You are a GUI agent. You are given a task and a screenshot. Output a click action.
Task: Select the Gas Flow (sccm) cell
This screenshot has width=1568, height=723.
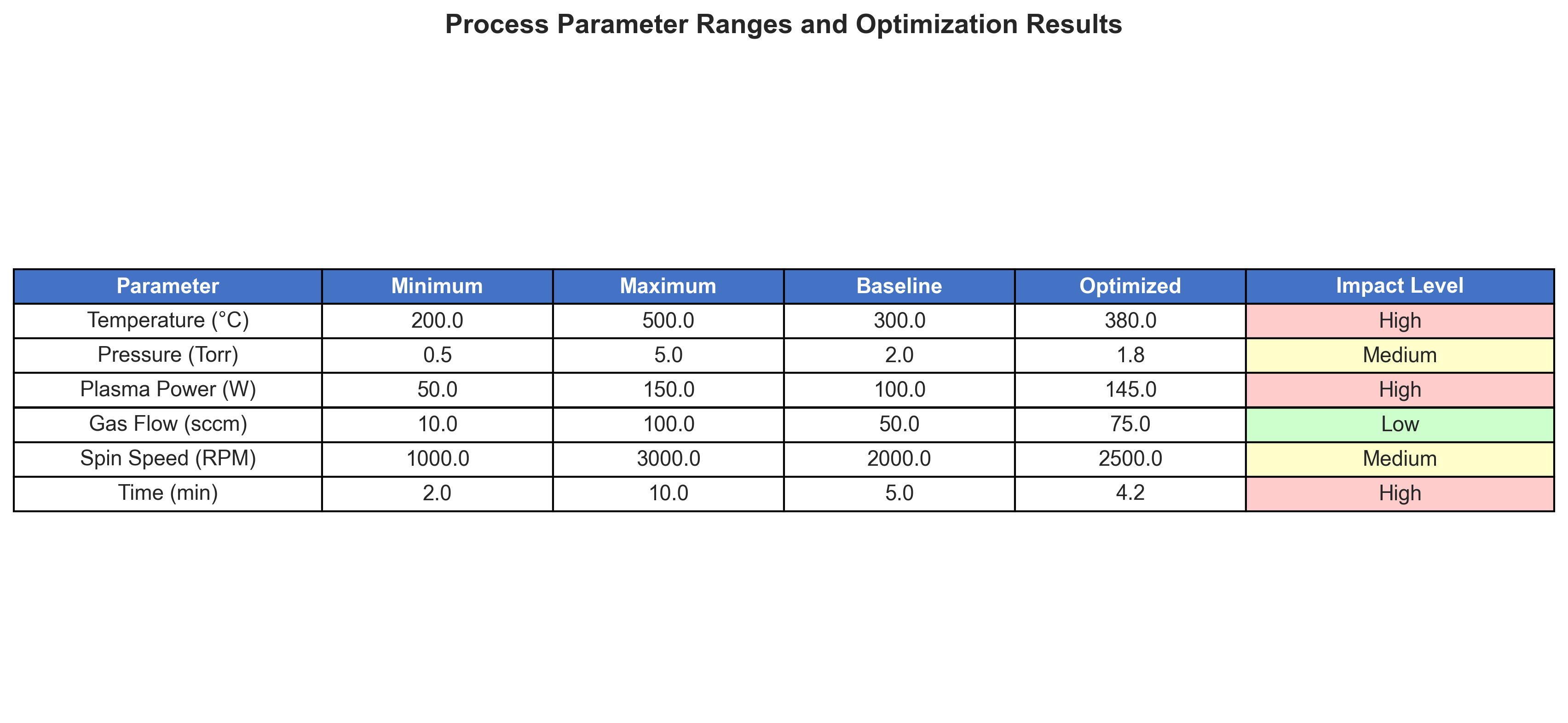click(x=167, y=424)
